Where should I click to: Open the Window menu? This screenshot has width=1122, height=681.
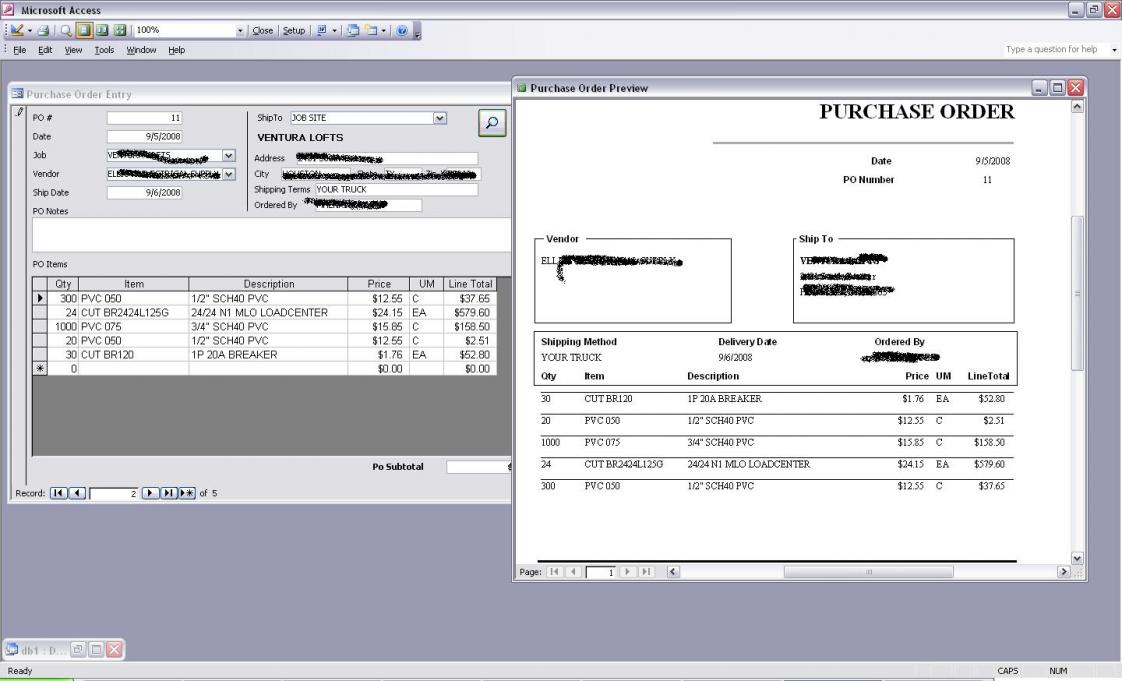(141, 49)
